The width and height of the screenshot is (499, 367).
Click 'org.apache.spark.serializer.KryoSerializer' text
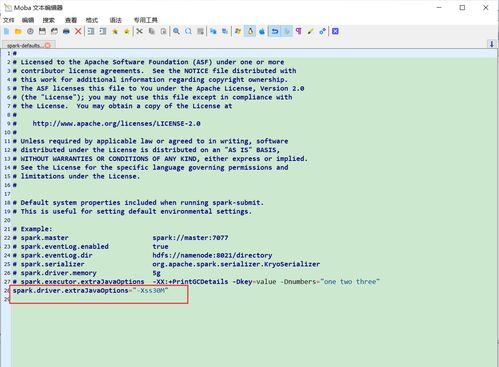236,264
